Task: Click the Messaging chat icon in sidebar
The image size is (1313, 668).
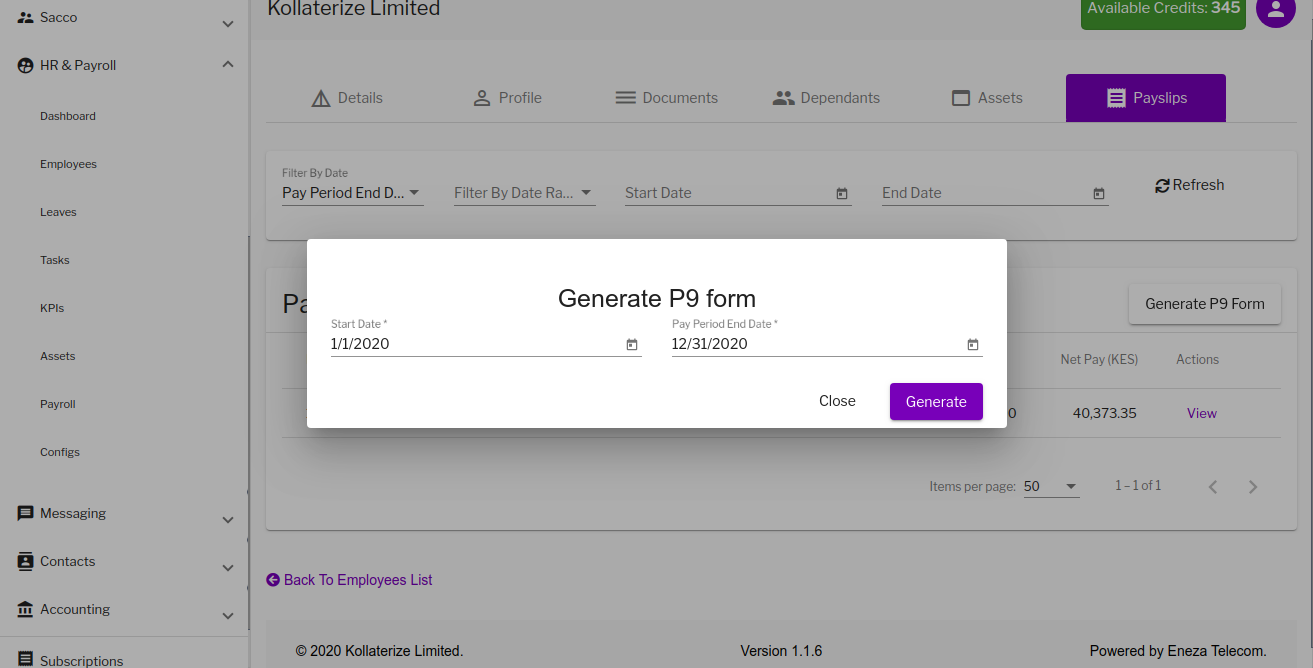Action: pyautogui.click(x=26, y=513)
